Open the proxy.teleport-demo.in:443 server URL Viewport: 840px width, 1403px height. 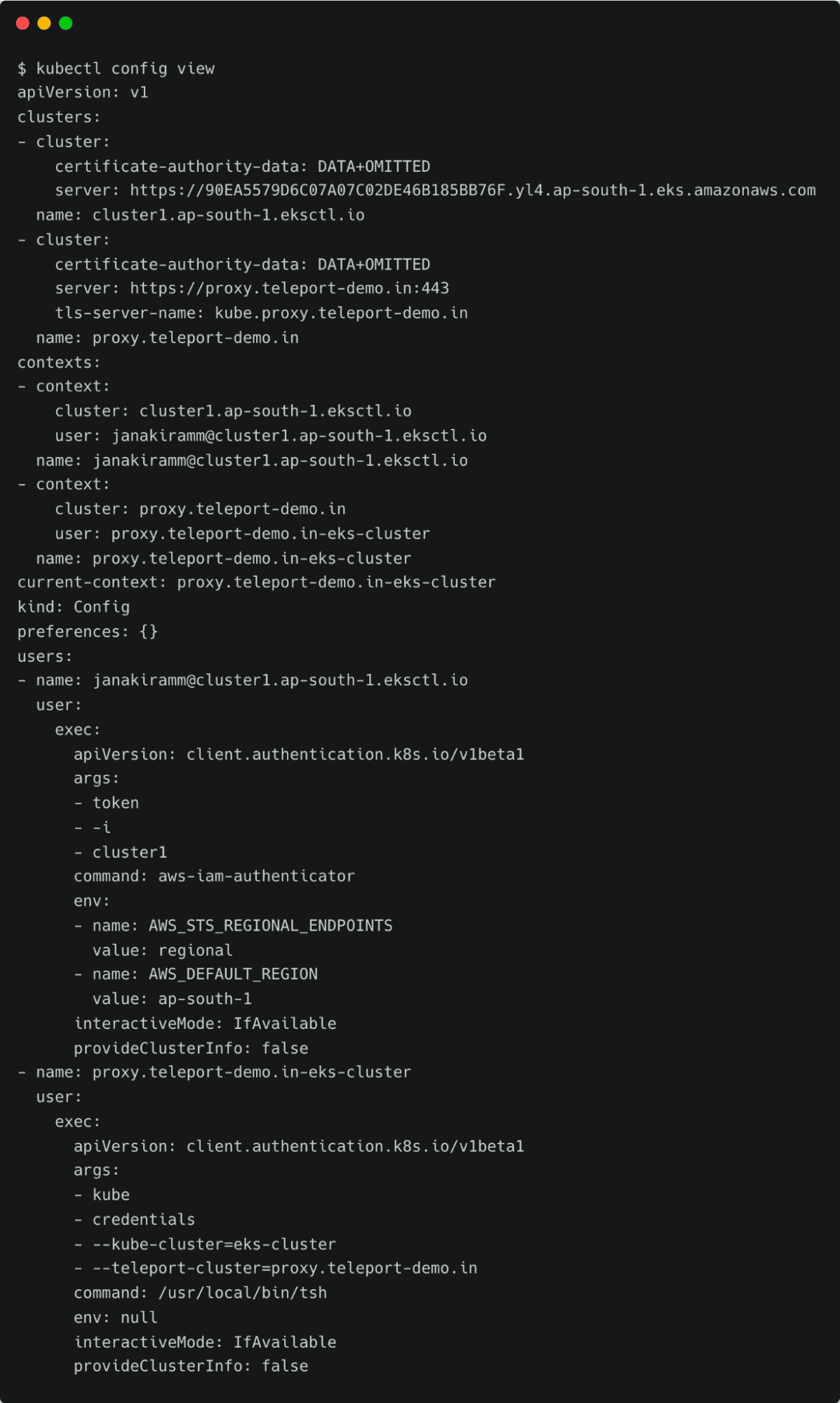[x=289, y=288]
